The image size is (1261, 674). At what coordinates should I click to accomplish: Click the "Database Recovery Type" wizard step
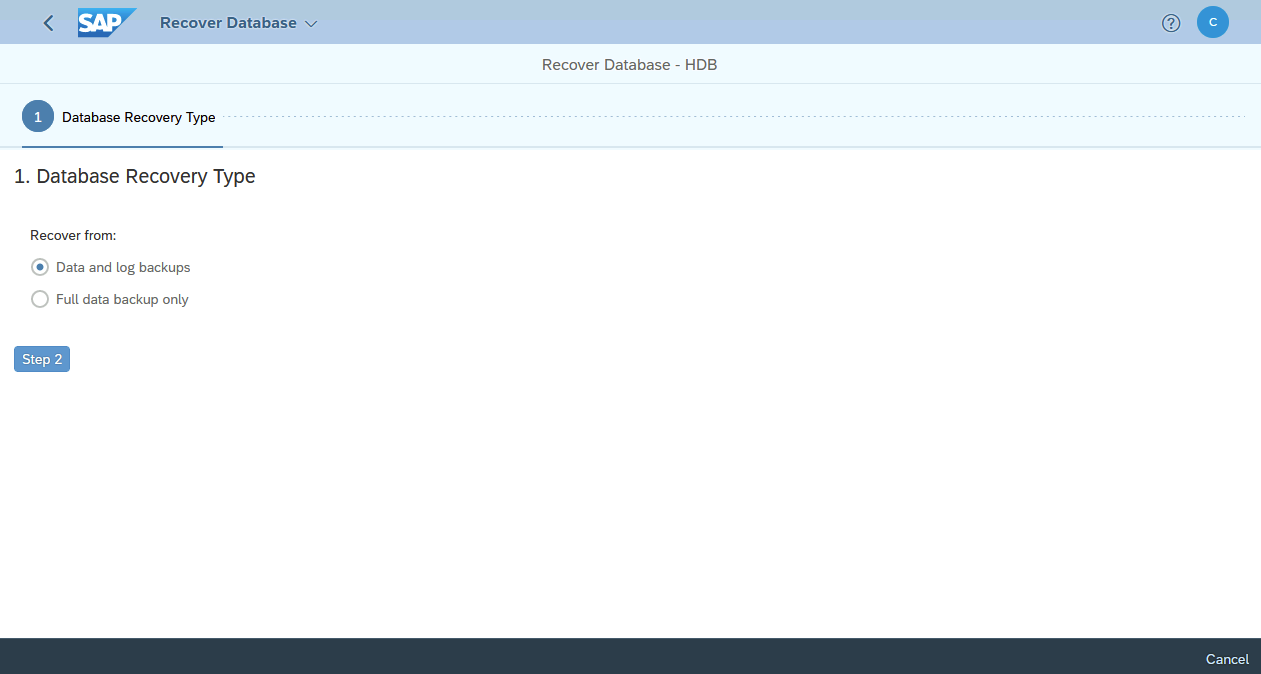(138, 116)
